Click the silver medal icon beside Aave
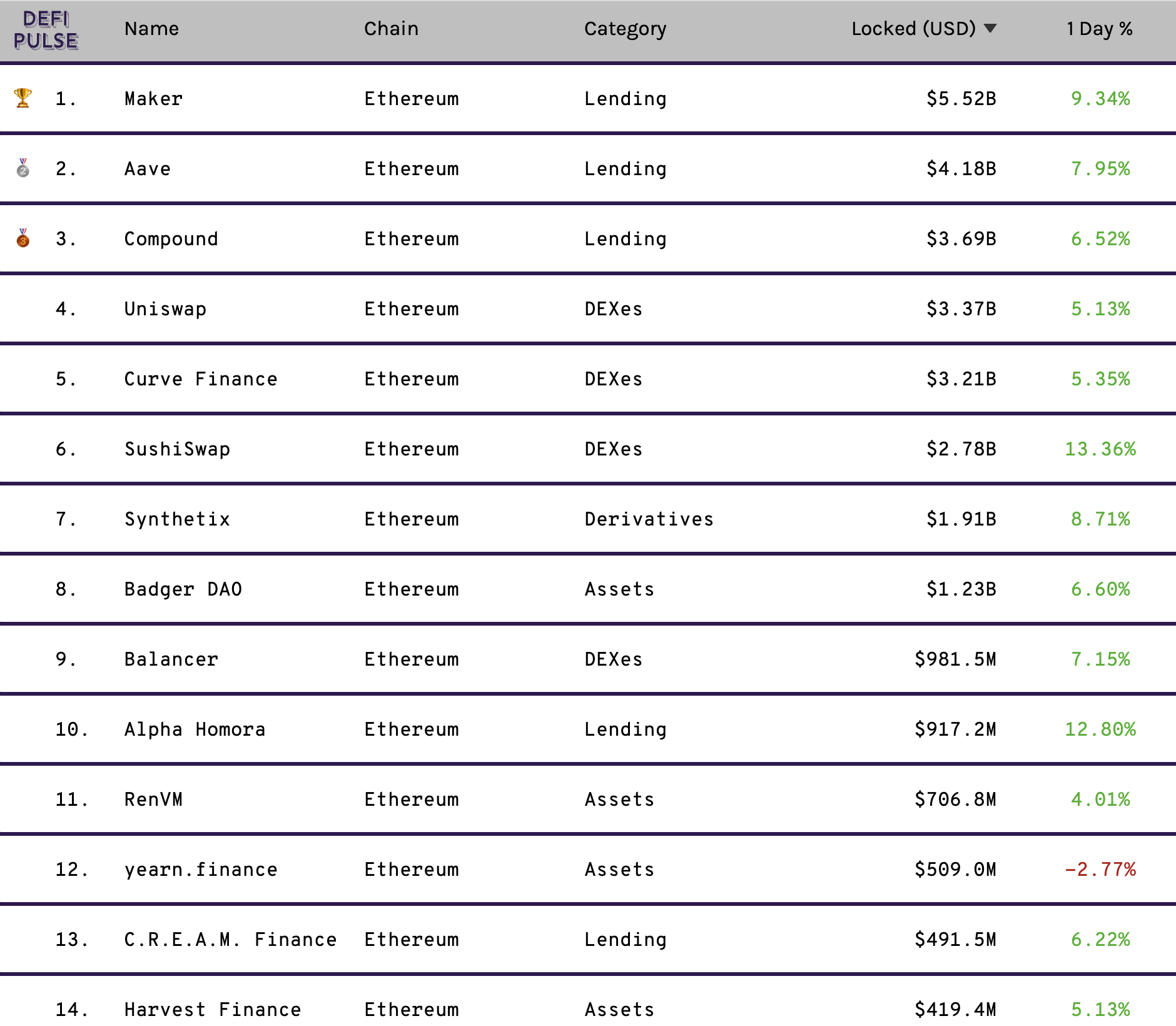1176x1026 pixels. [23, 168]
